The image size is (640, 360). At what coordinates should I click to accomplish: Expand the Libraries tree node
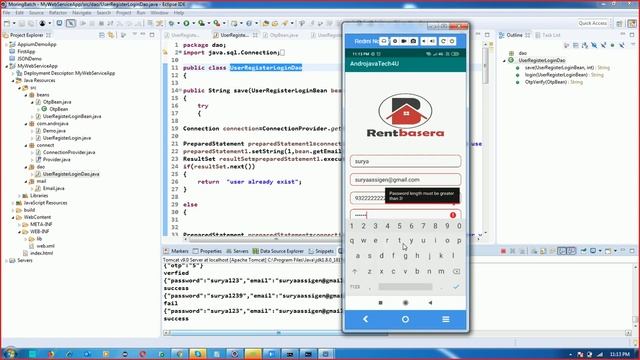click(x=19, y=196)
